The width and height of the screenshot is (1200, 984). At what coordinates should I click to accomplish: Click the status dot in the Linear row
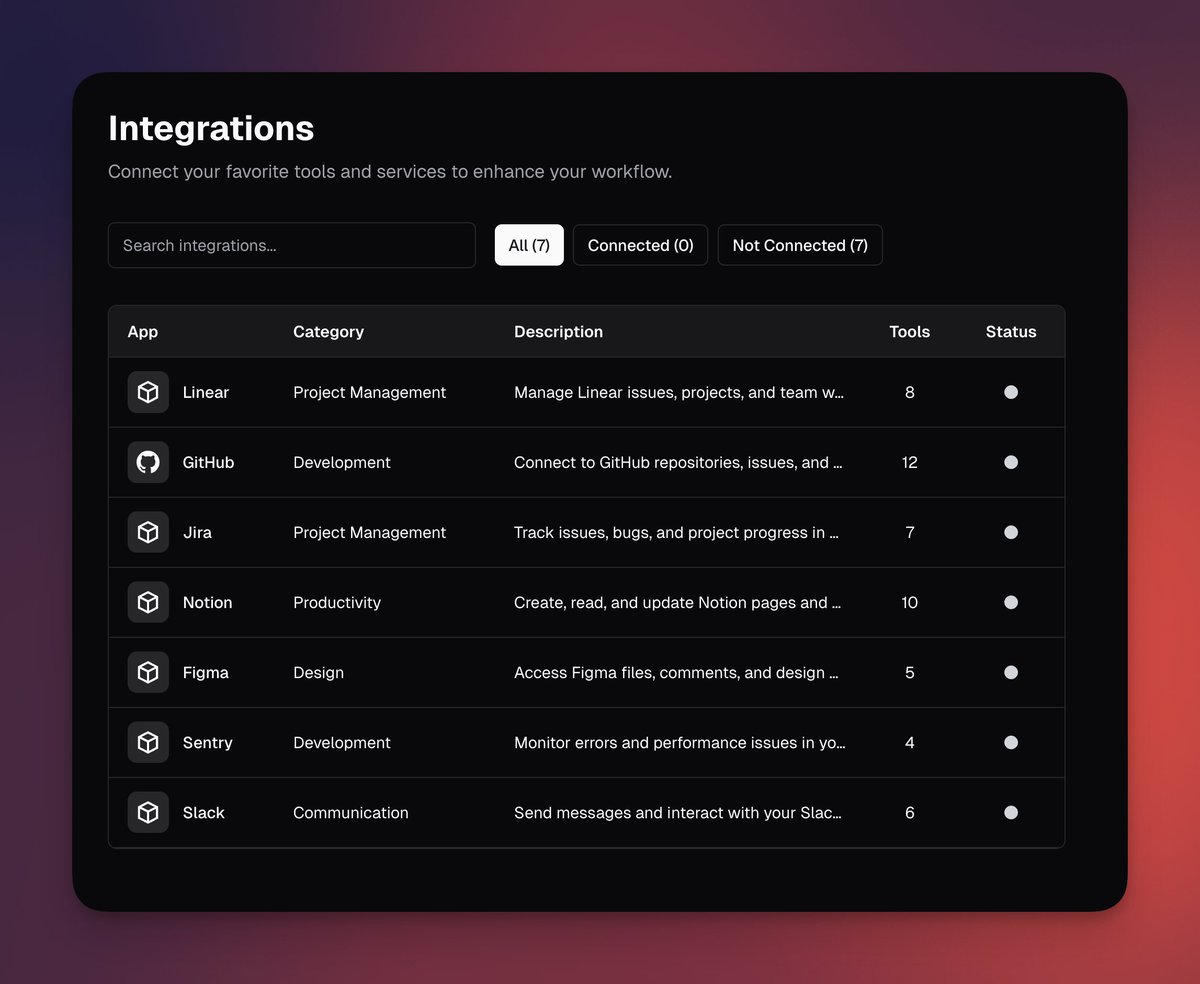point(1011,392)
